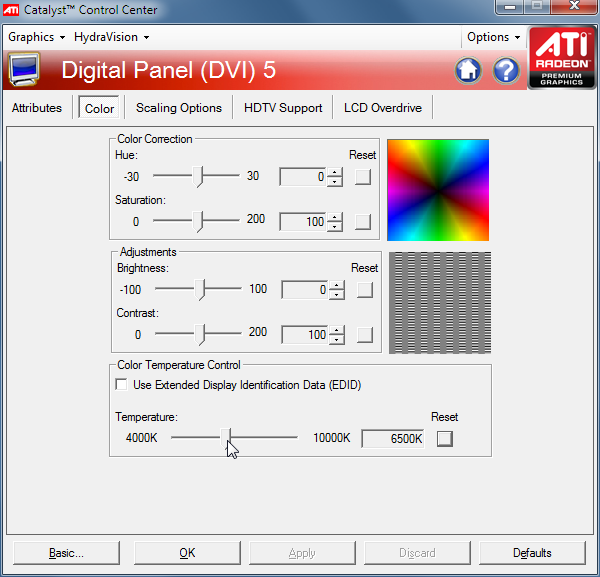The height and width of the screenshot is (577, 600).
Task: Click the Contrast slider thumb
Action: 200,334
